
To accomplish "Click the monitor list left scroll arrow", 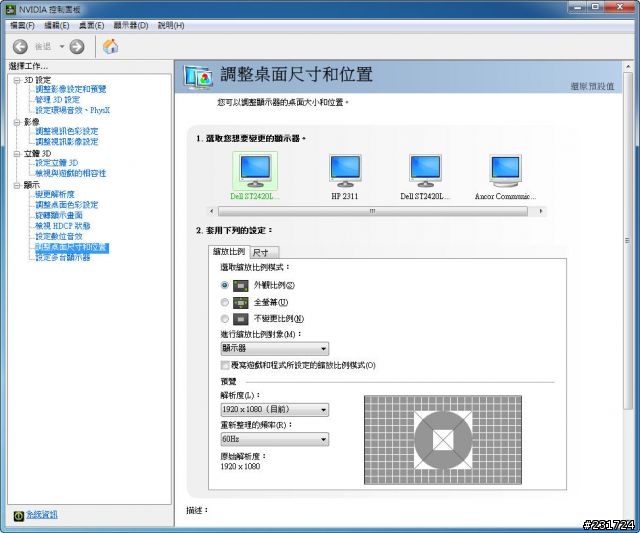I will [x=211, y=211].
